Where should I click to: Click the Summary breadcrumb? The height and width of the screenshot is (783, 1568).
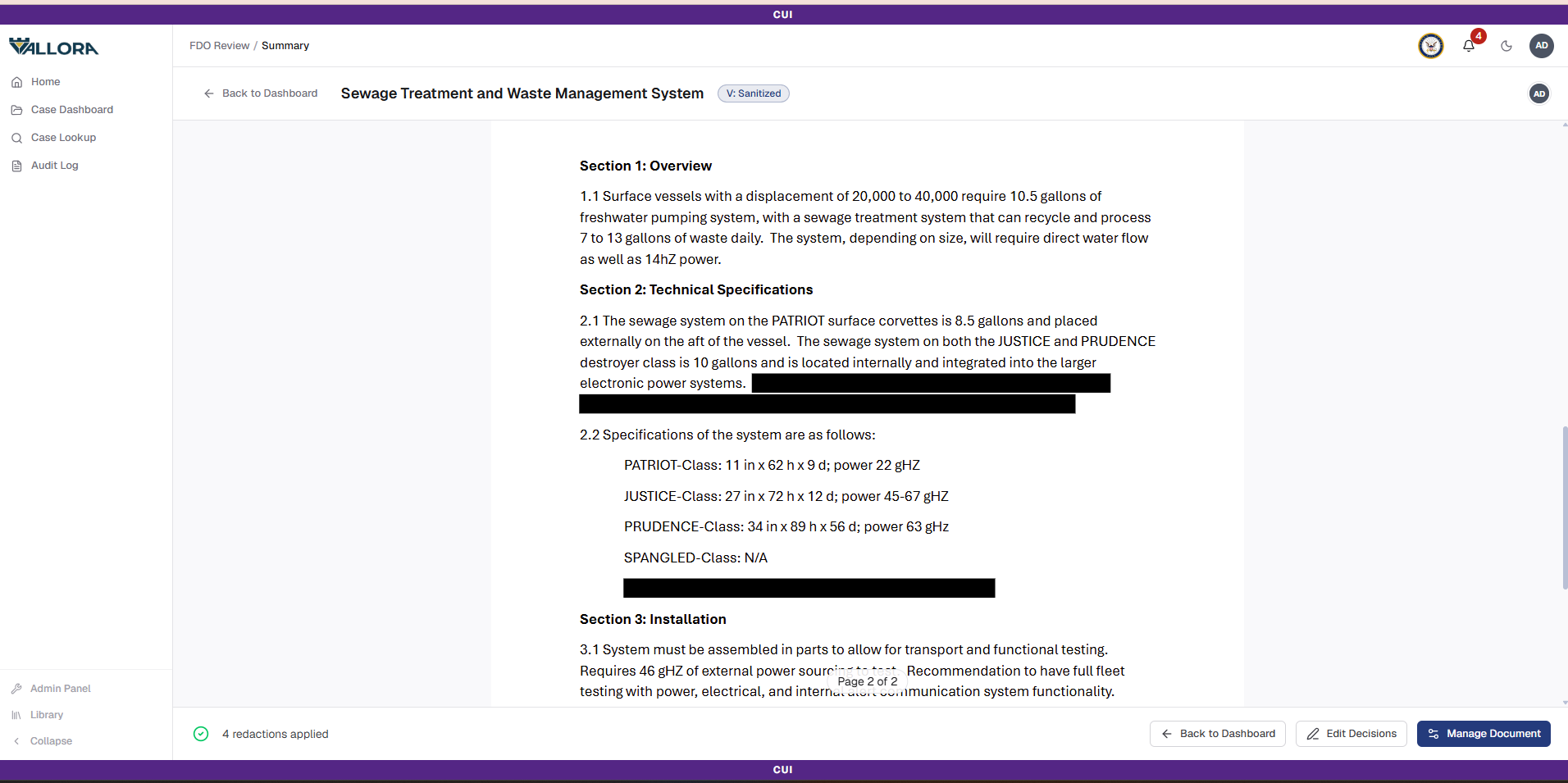pyautogui.click(x=285, y=46)
